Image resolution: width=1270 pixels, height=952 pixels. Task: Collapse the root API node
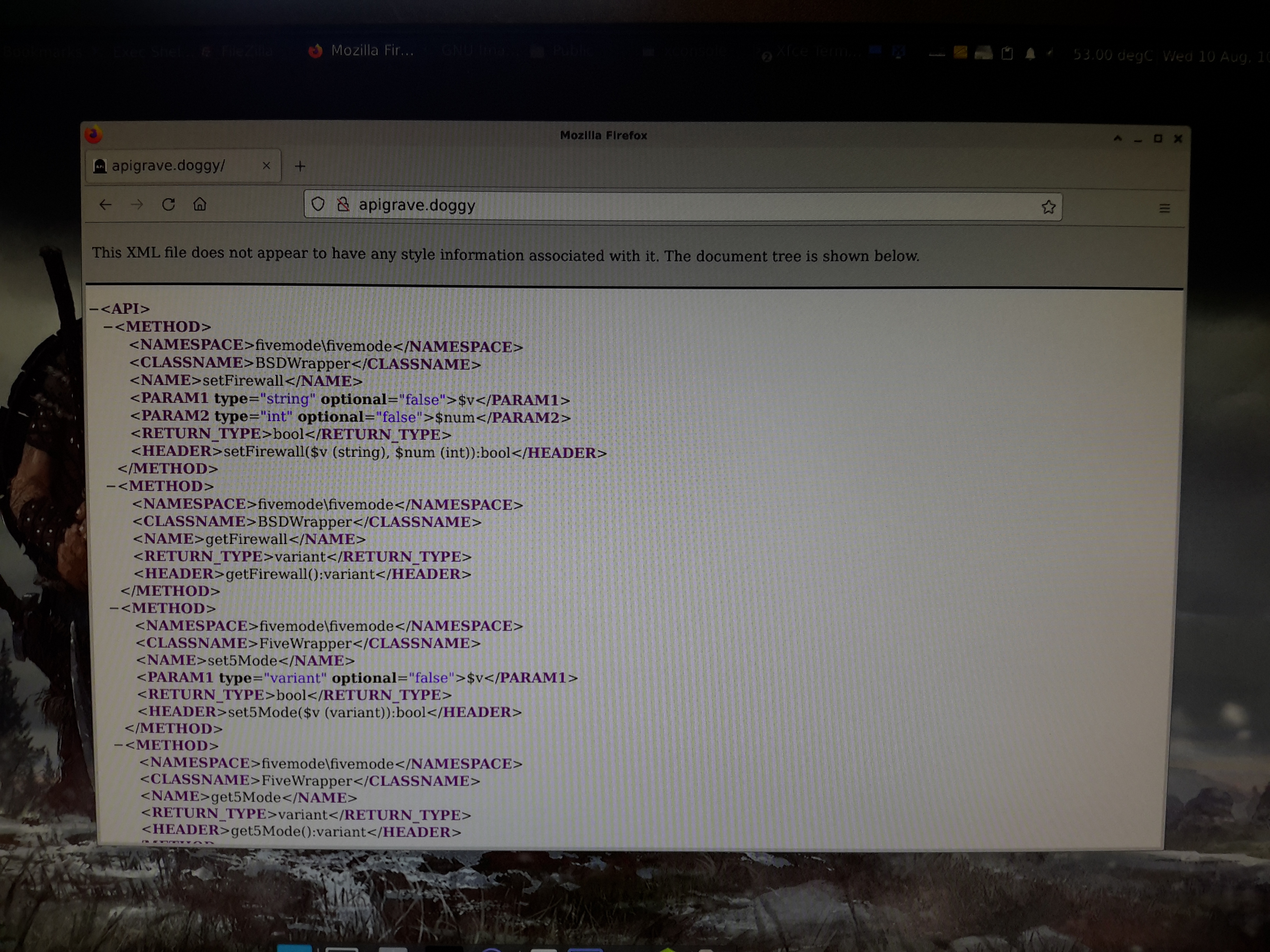pos(94,309)
